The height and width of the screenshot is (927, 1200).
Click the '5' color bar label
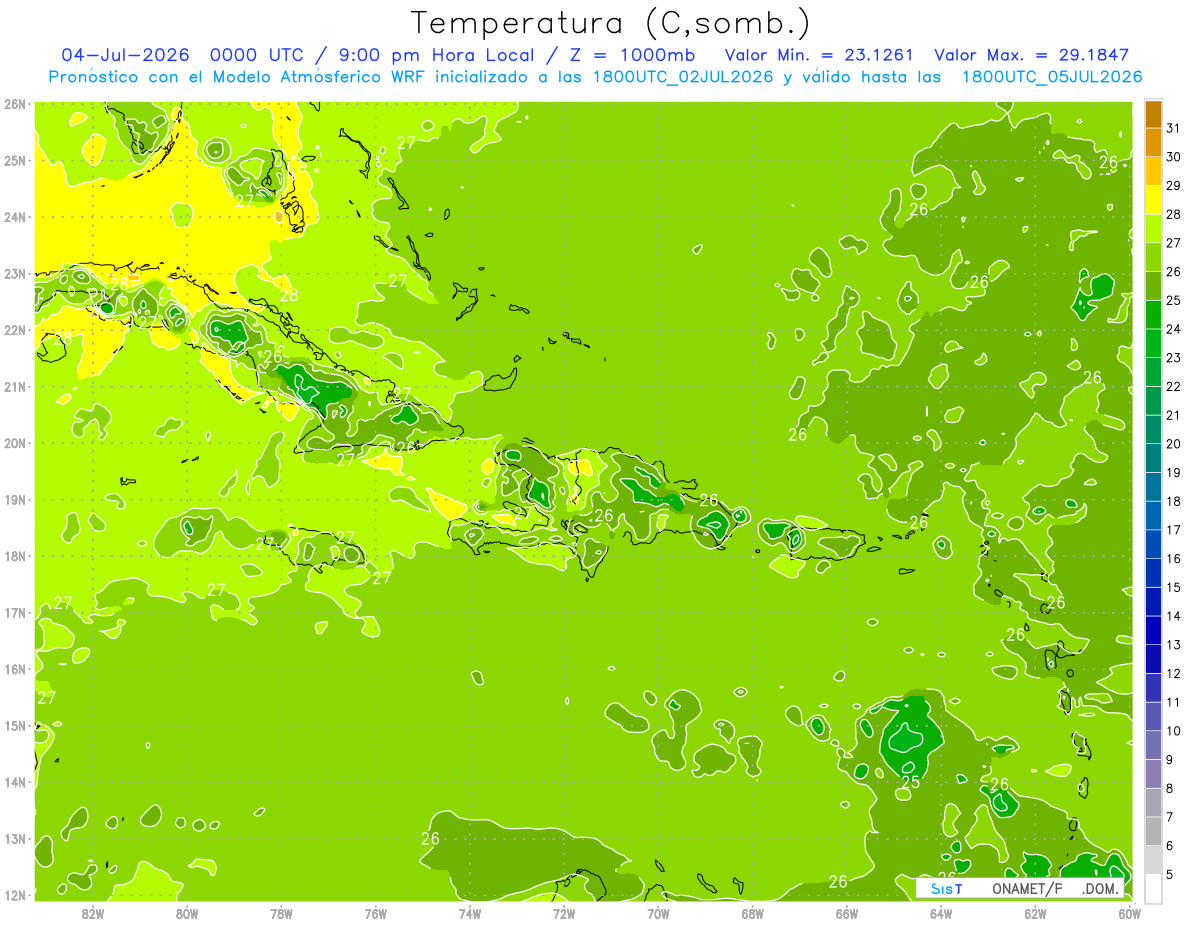pos(1171,874)
